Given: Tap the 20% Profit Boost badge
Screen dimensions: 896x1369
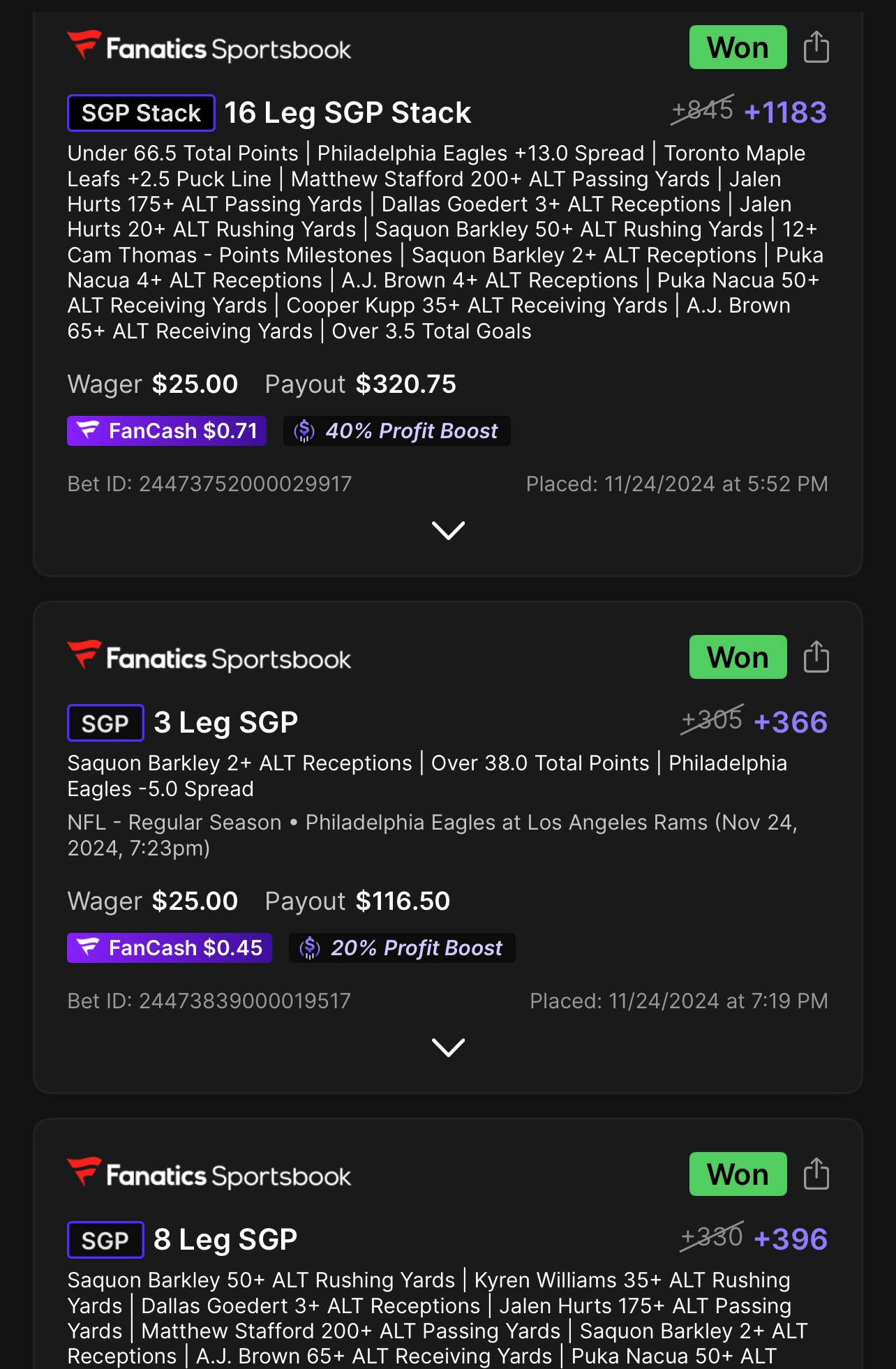Looking at the screenshot, I should tap(402, 948).
